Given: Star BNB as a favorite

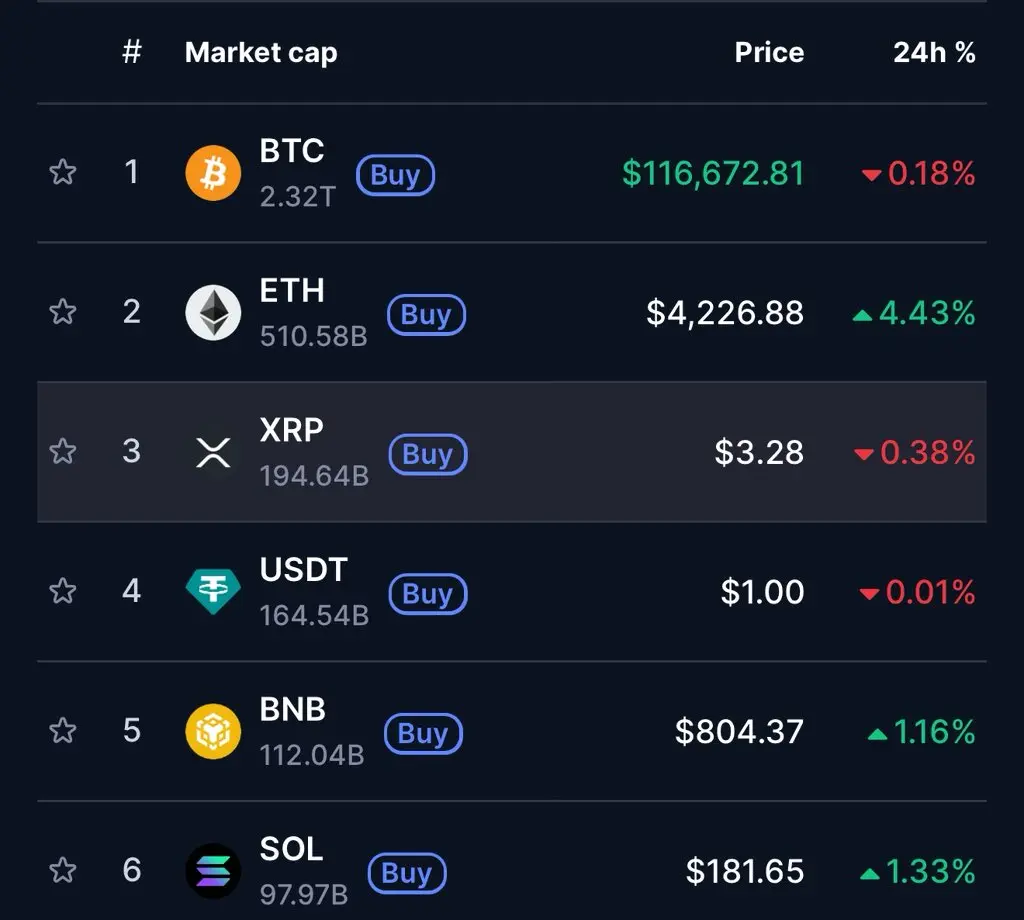Looking at the screenshot, I should coord(63,731).
